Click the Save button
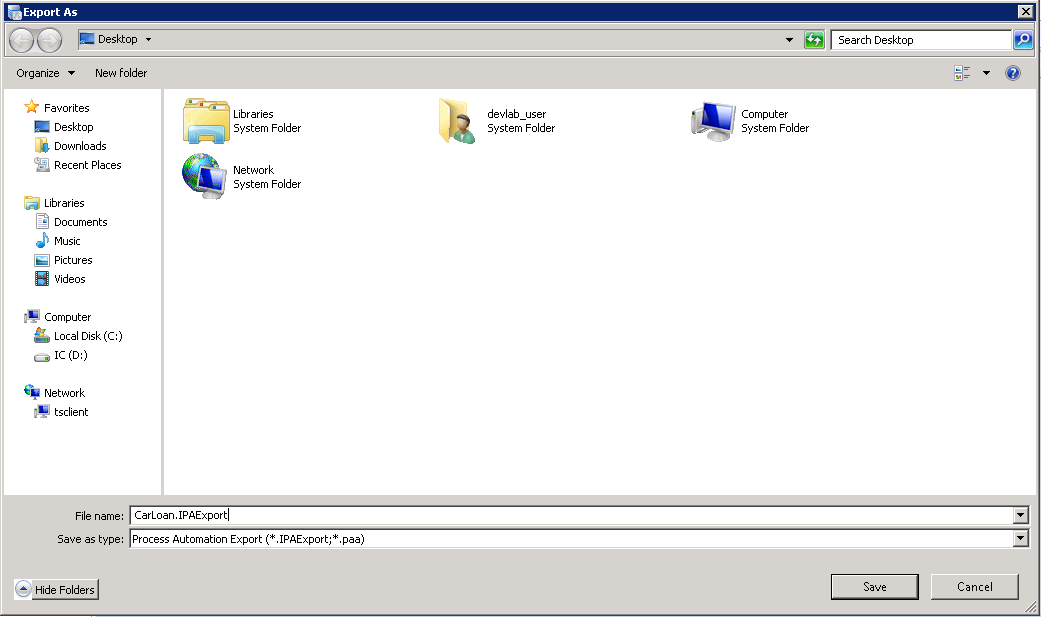The height and width of the screenshot is (617, 1041). (874, 587)
